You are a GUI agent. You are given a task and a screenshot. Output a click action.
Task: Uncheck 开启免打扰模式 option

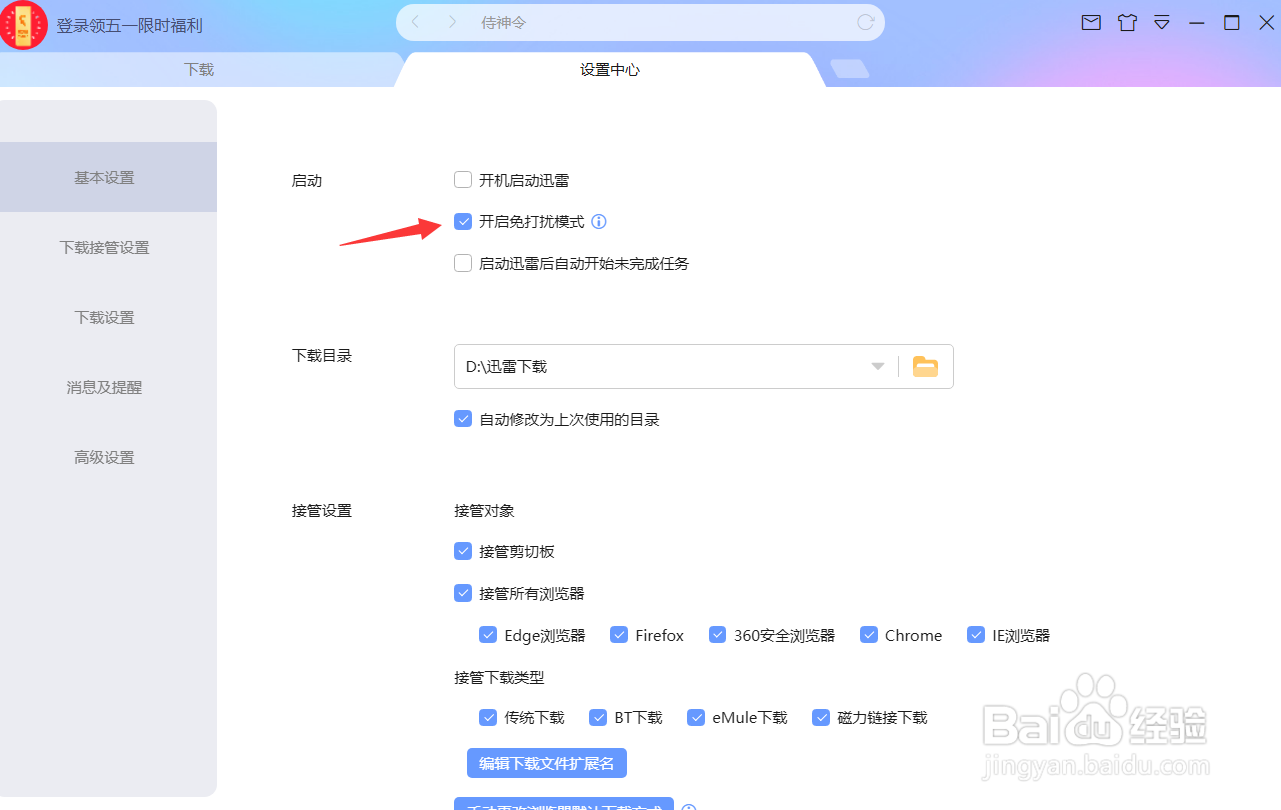(x=463, y=222)
